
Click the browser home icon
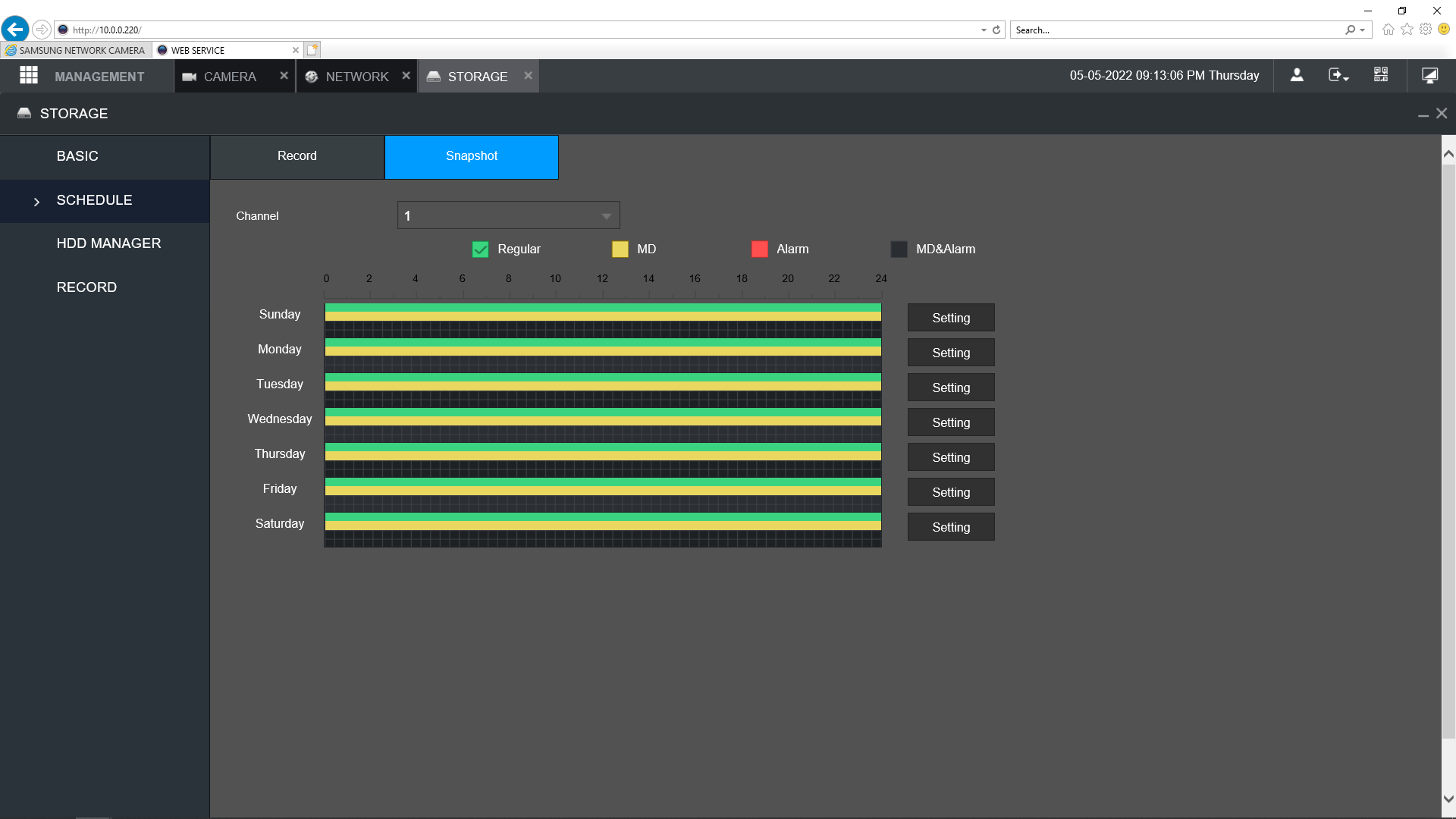1388,30
